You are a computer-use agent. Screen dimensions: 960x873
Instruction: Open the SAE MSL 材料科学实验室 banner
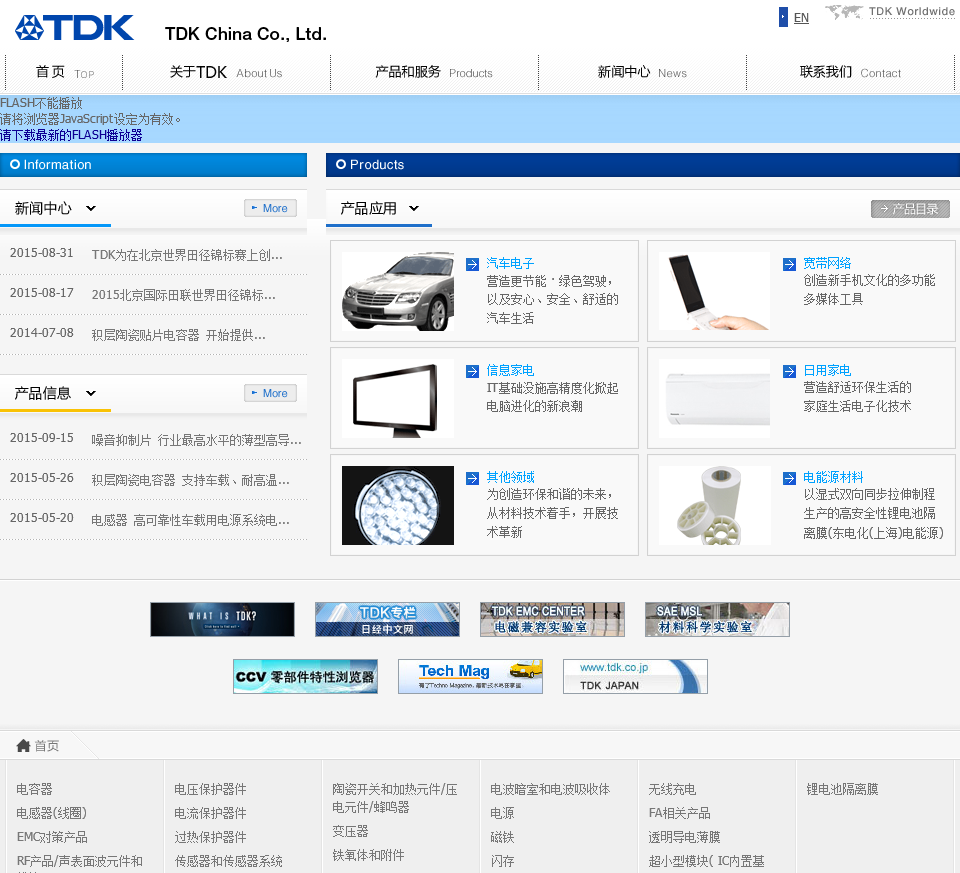[717, 619]
